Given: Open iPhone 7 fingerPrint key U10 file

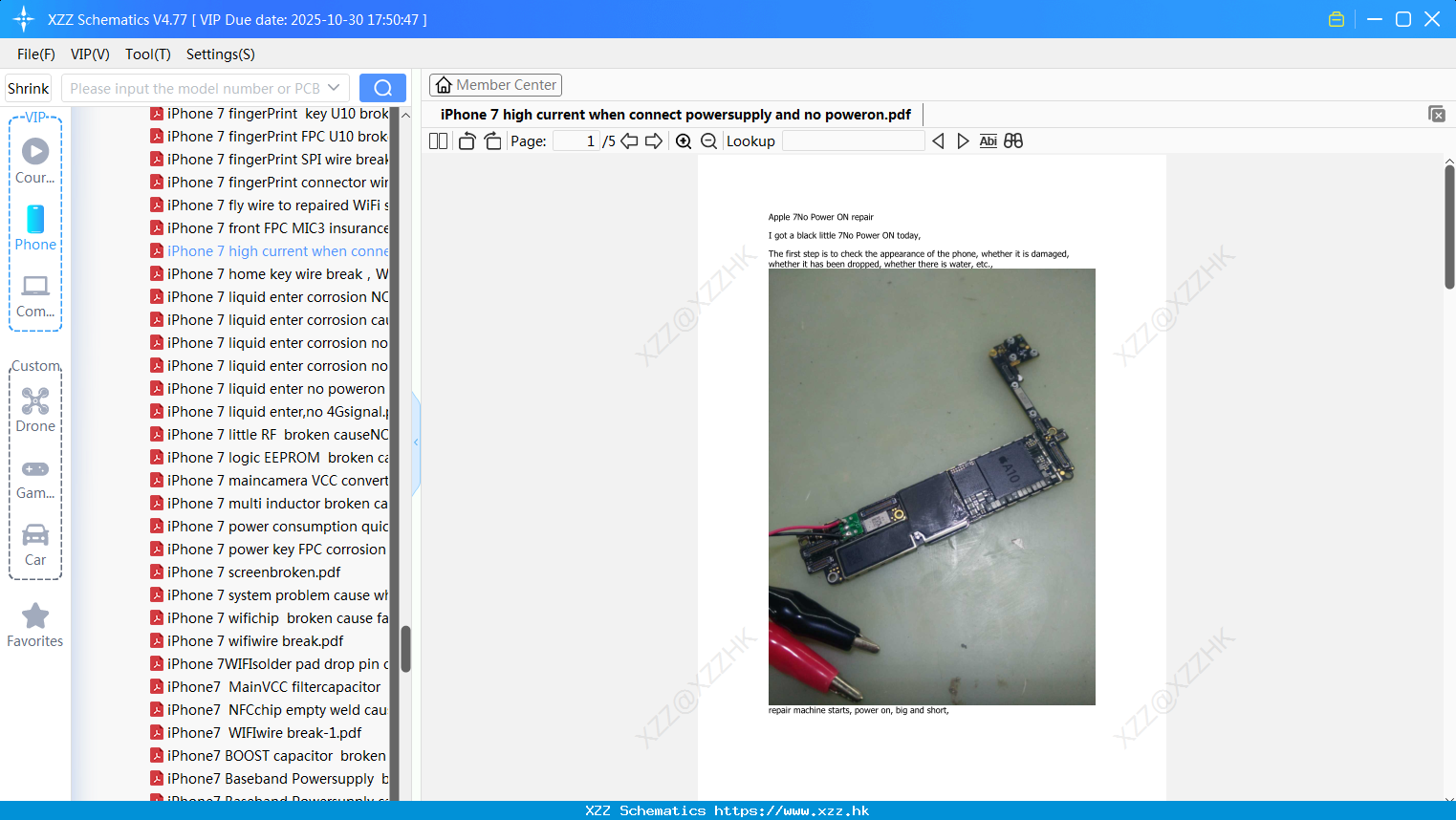Looking at the screenshot, I should [x=270, y=114].
